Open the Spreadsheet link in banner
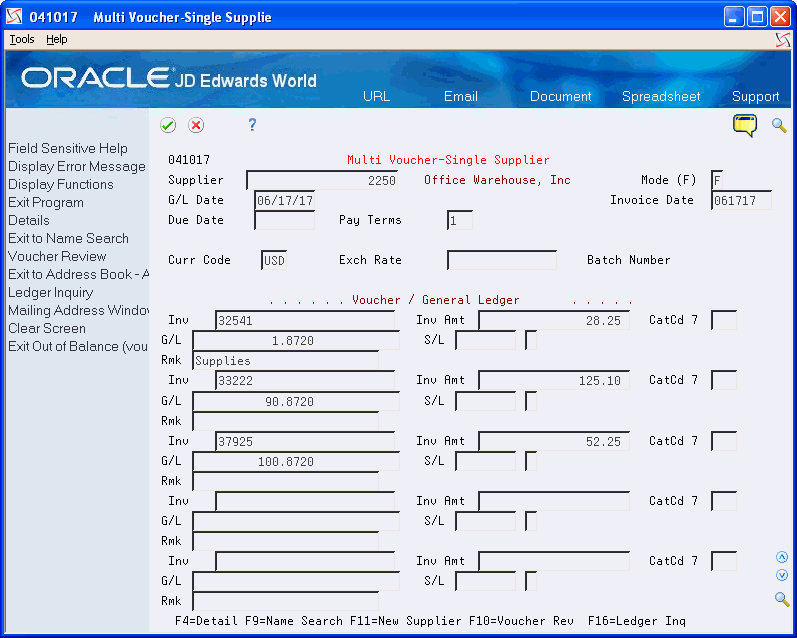Viewport: 797px width, 638px height. (x=661, y=96)
